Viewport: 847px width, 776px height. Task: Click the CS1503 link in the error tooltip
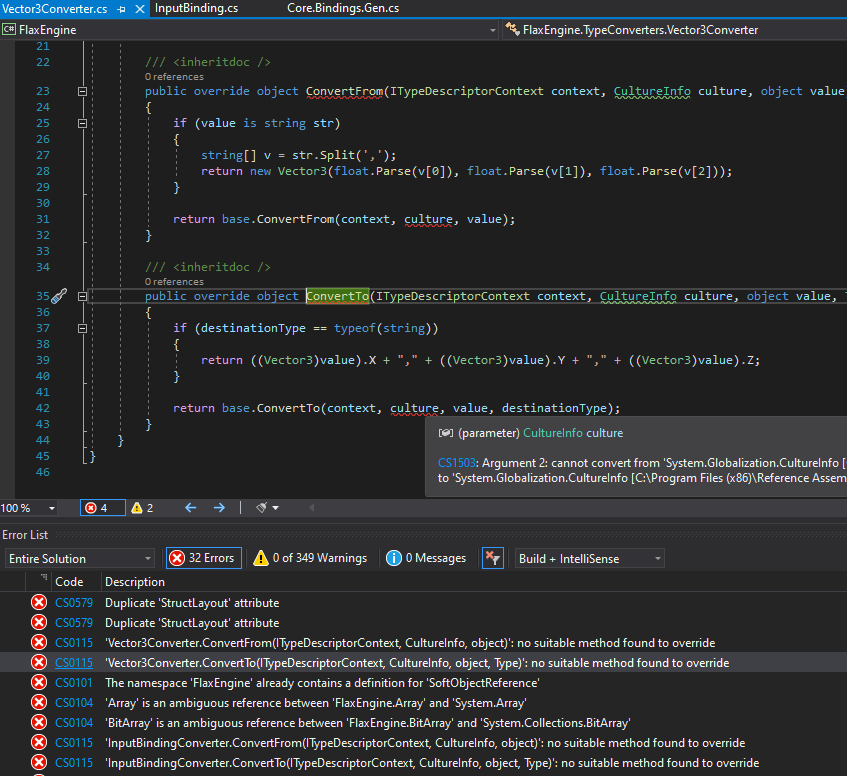[x=454, y=463]
